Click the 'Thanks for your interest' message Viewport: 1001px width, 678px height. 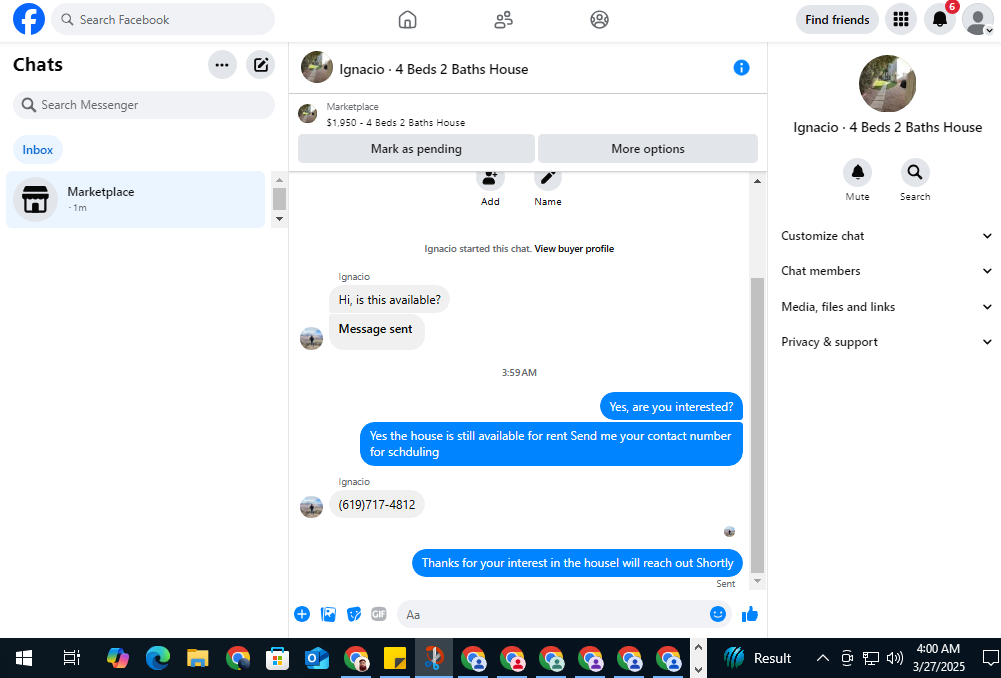577,562
